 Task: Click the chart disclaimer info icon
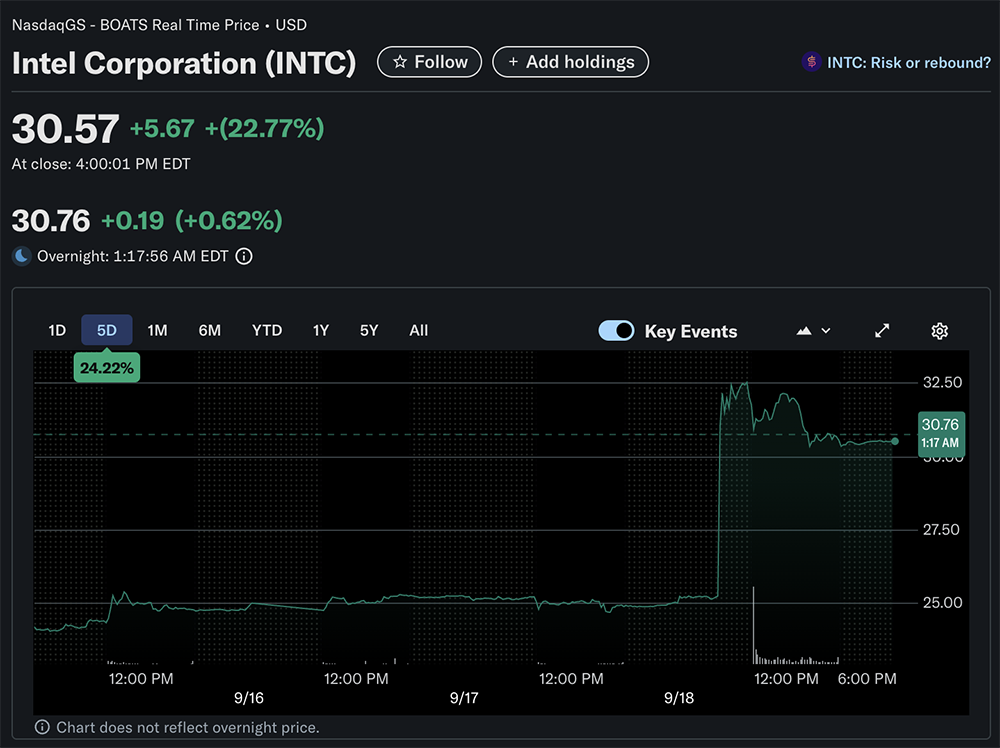point(42,727)
